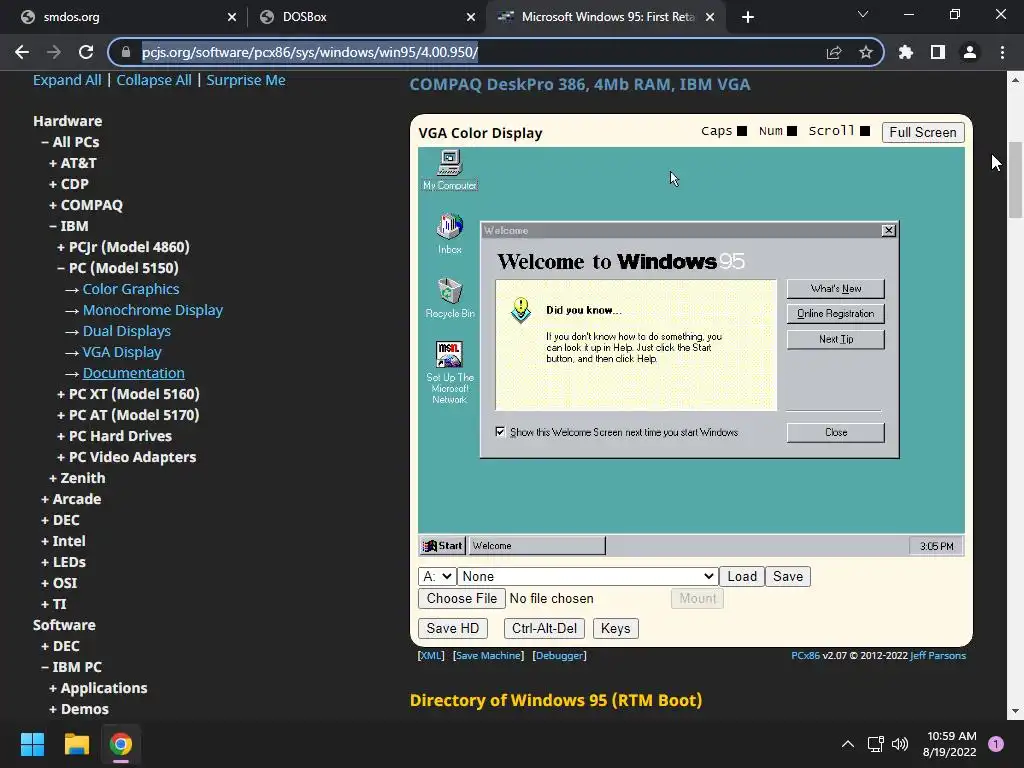Open the Recycle Bin desktop icon

pyautogui.click(x=449, y=297)
